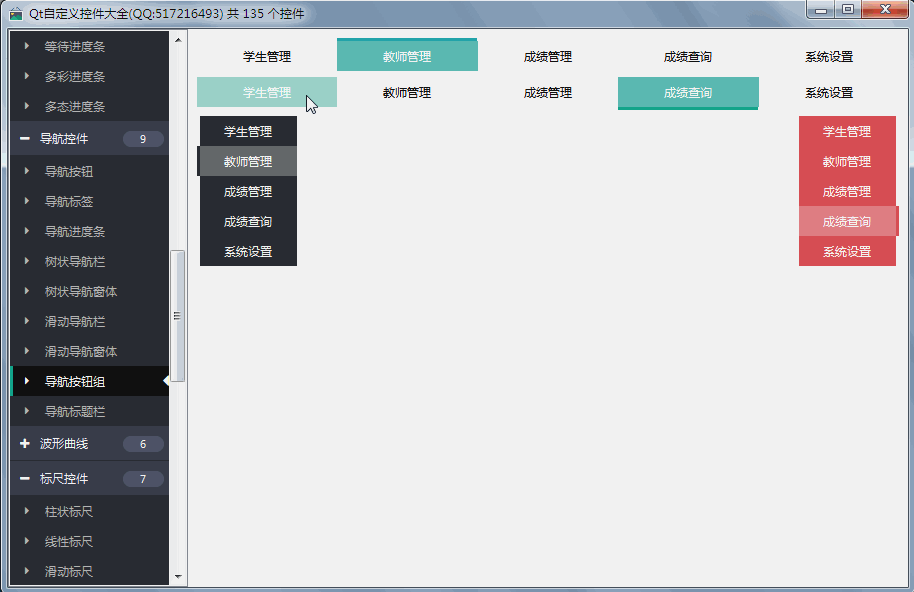
Task: Minimize the Qt controls window
Action: [821, 10]
